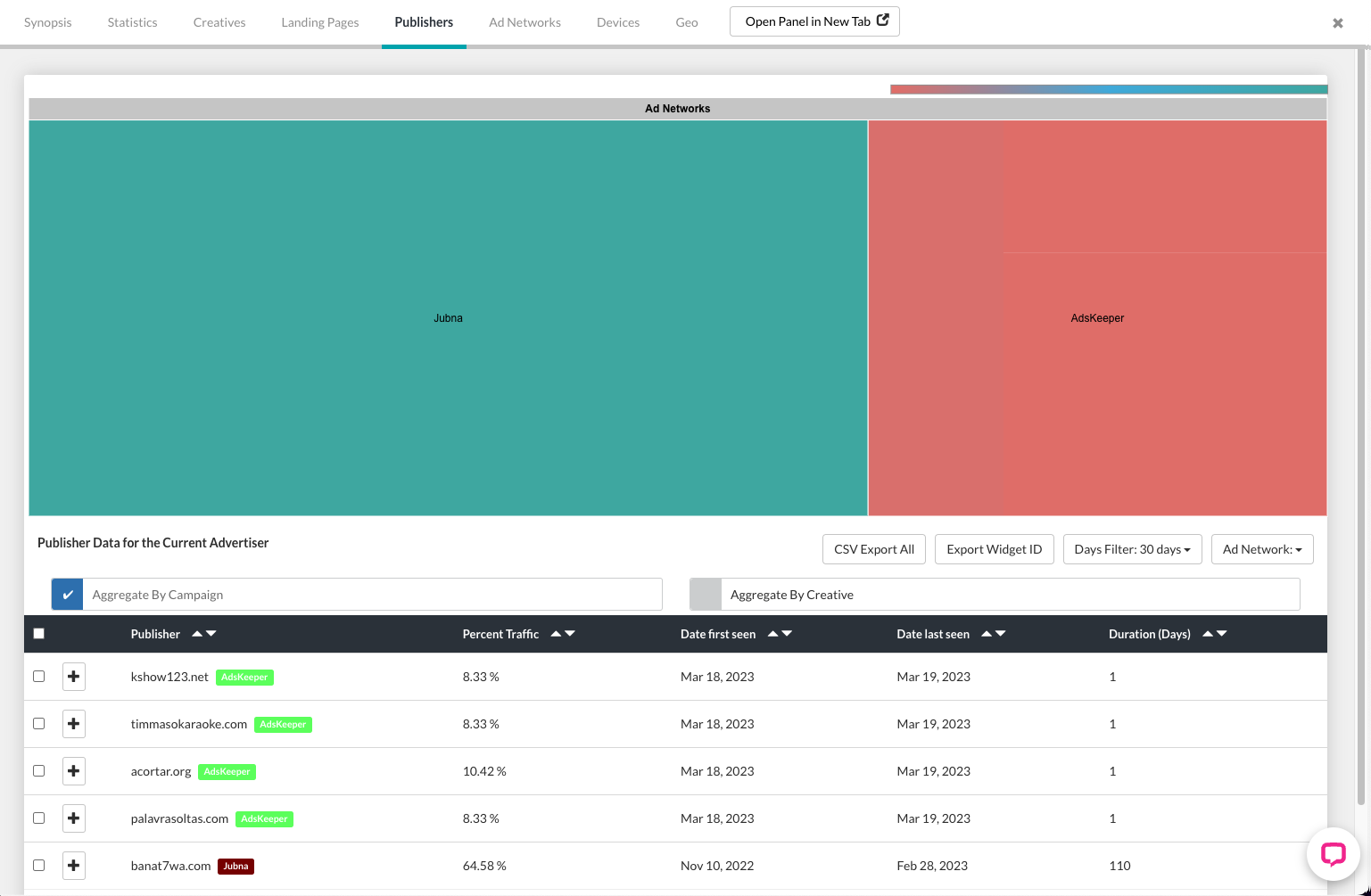Viewport: 1371px width, 896px height.
Task: Switch to the Statistics tab
Action: point(131,22)
